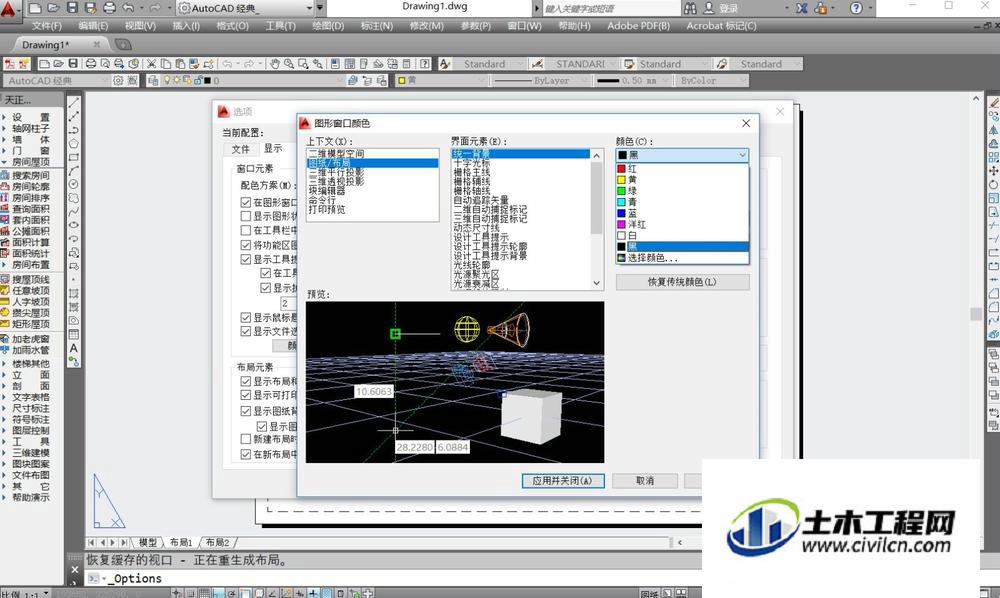Toggle the 在新布局中 checkbox in Options

click(x=246, y=454)
